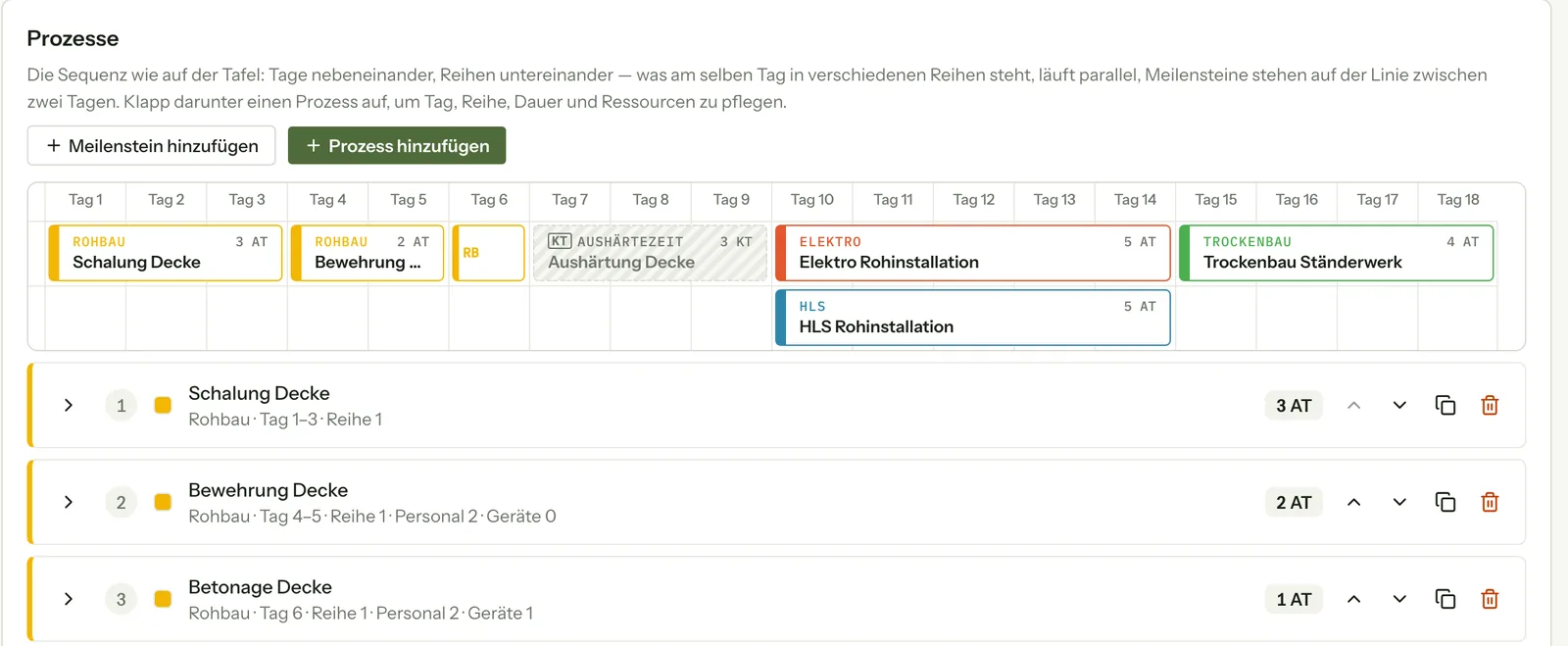Click the yellow swatch of Bewehrung Decke
The width and height of the screenshot is (1568, 646).
tap(163, 502)
